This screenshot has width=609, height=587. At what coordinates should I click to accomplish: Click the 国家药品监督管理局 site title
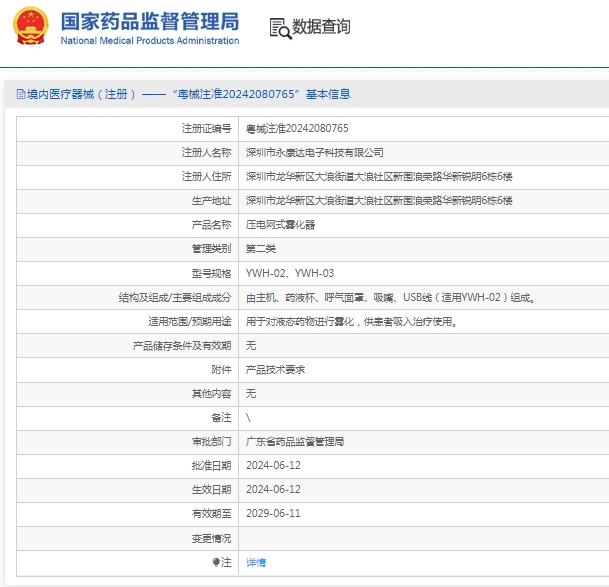tap(150, 21)
